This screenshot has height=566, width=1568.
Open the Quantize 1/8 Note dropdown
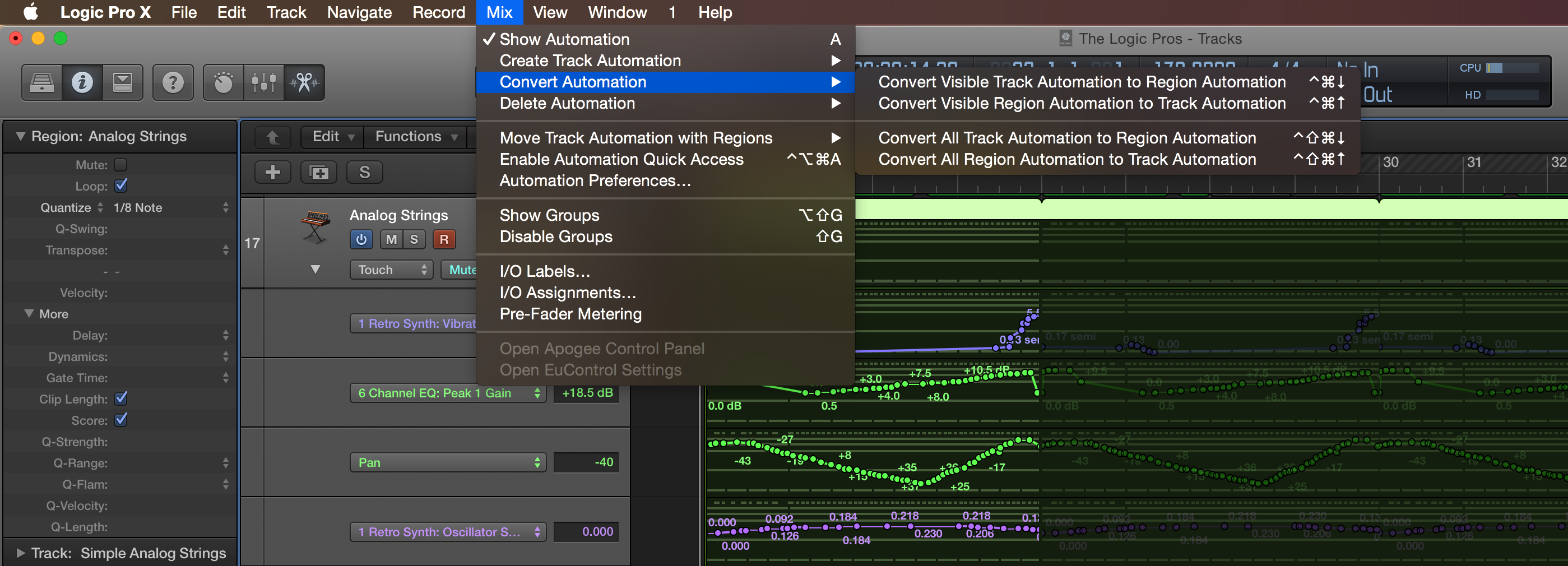click(171, 207)
